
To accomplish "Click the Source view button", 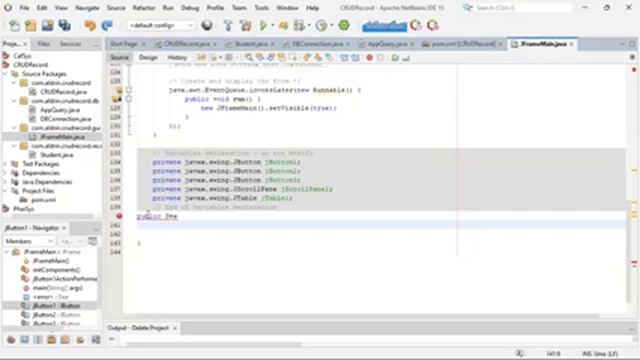I will coord(119,58).
